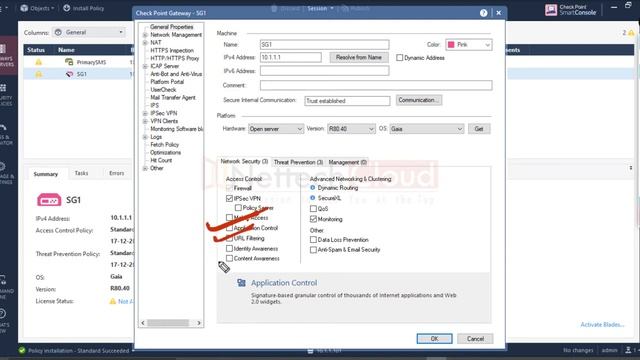Click the warning icon in PrimarySMS row
Viewport: 640px width, 360px height.
(38, 62)
